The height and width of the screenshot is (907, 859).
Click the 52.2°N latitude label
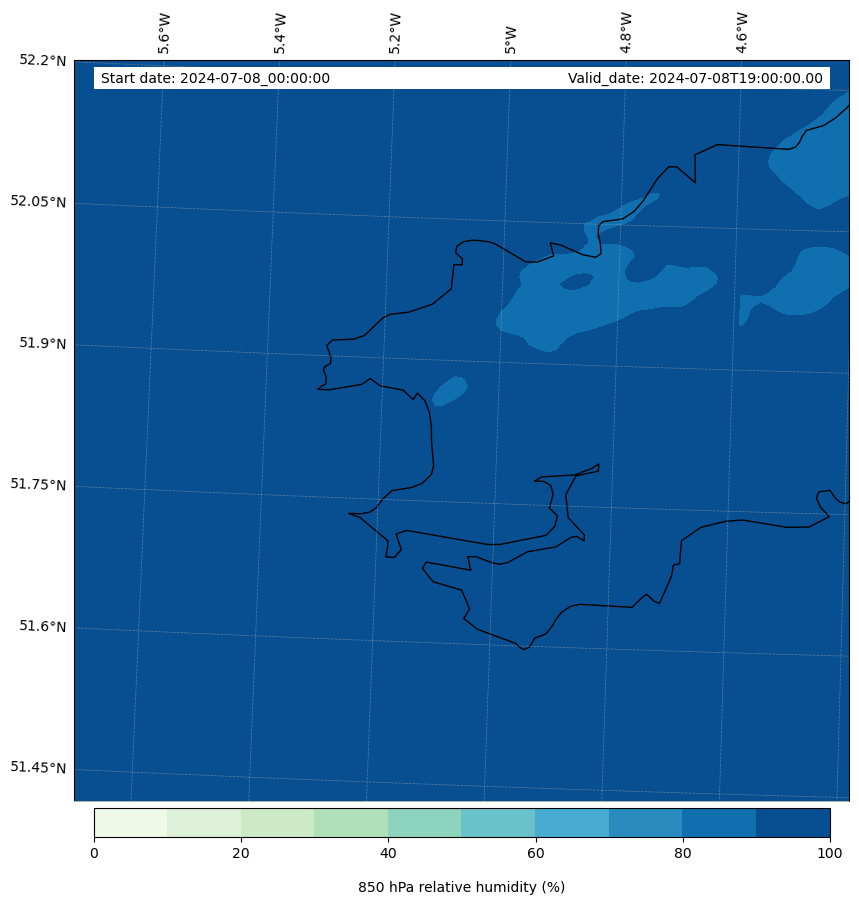[42, 60]
